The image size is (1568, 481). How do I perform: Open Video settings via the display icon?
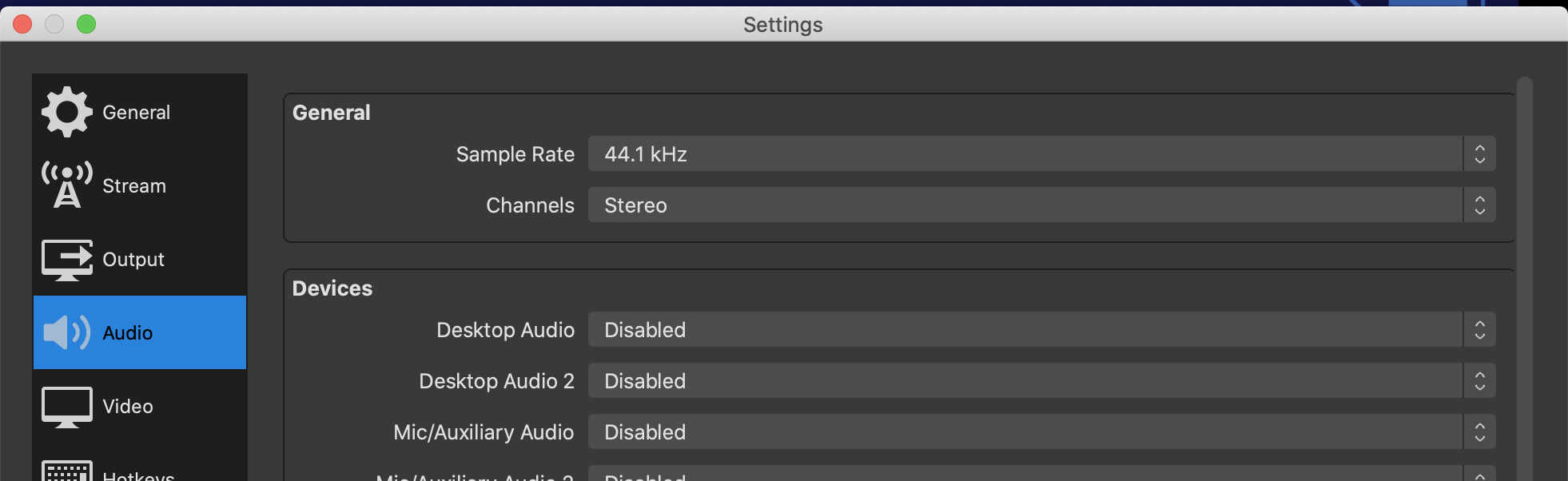point(68,406)
